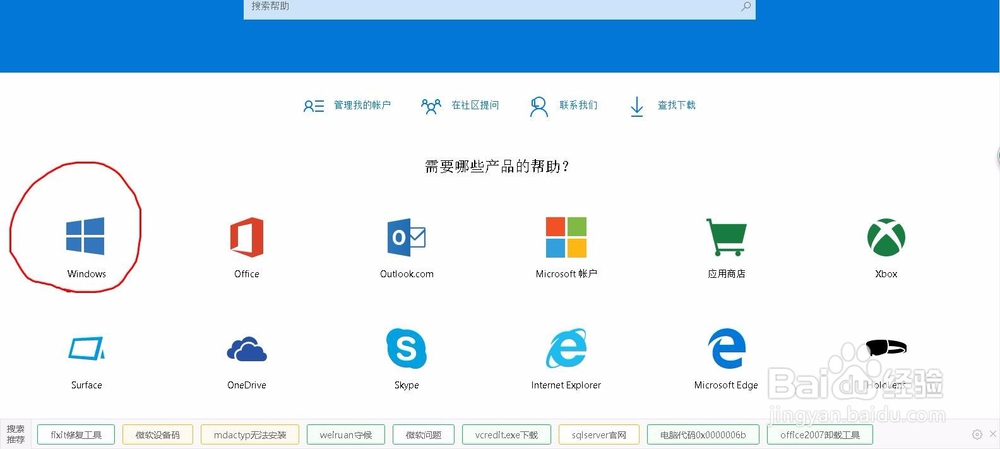
Task: Select the weiruan守候 suggestion
Action: tap(346, 435)
